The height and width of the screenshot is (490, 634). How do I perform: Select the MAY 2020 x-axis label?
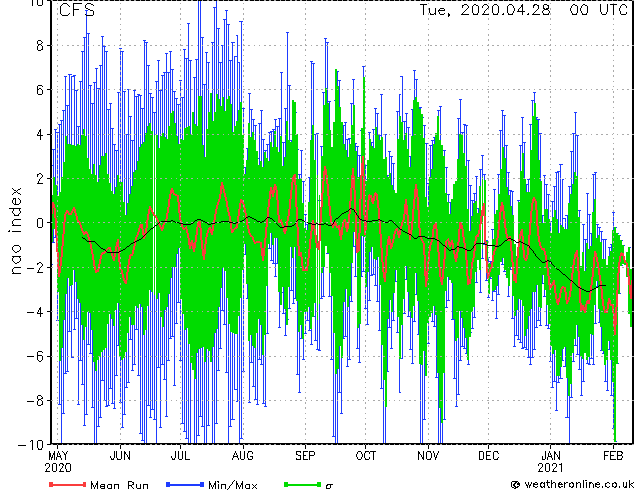pyautogui.click(x=58, y=462)
